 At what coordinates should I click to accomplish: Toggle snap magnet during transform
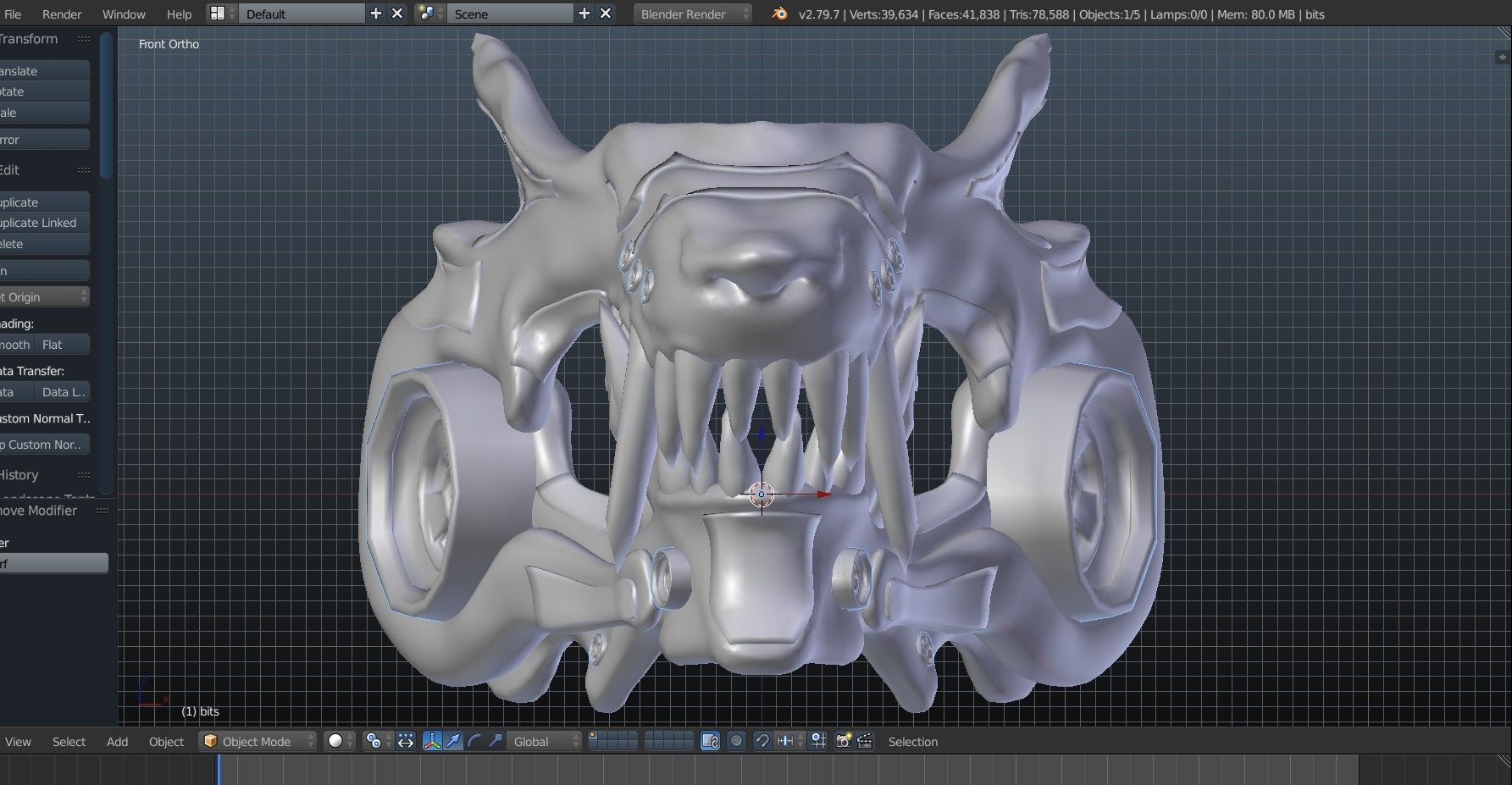pyautogui.click(x=762, y=741)
